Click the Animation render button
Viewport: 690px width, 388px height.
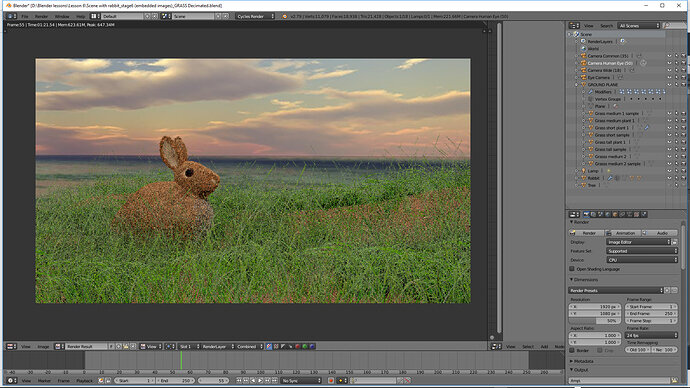point(622,233)
